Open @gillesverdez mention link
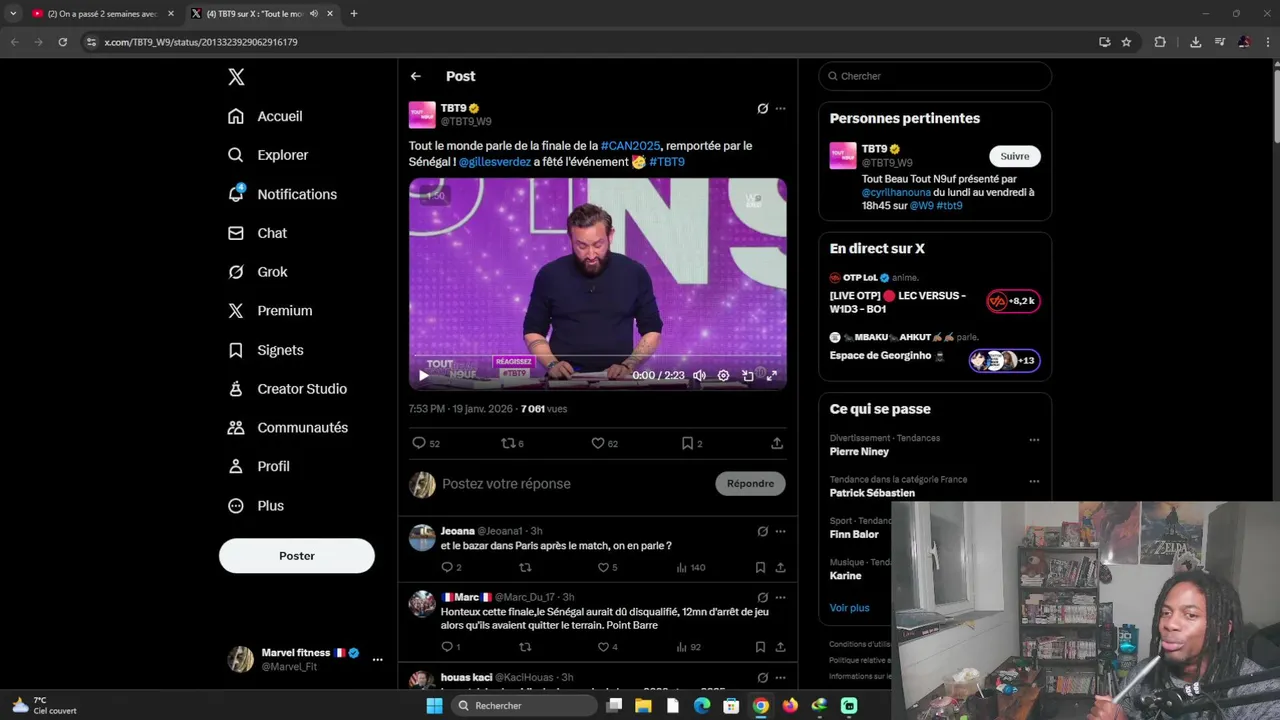The width and height of the screenshot is (1280, 720). [494, 162]
